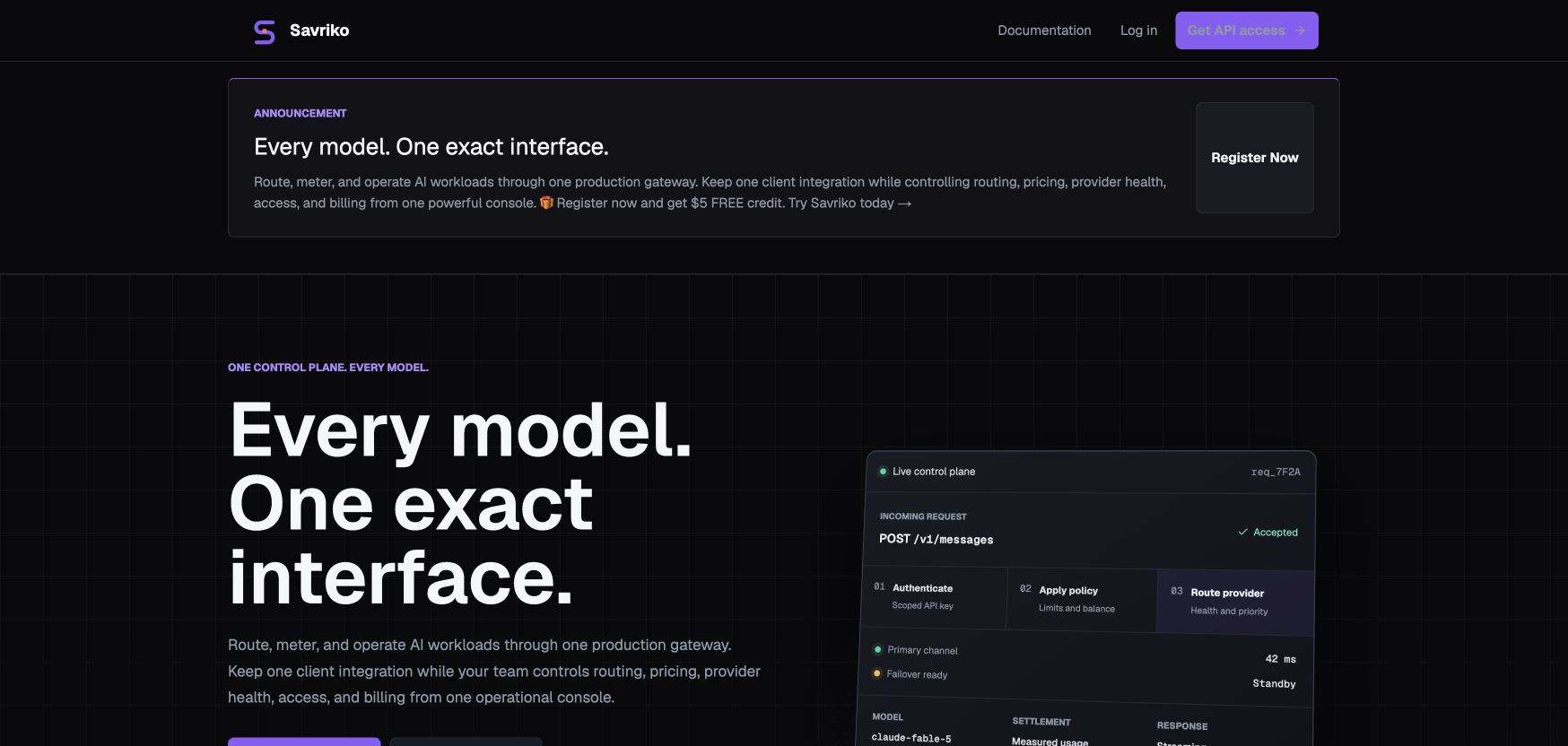Screen dimensions: 1568x746
Task: Click green dot beside Primary channel
Action: coord(877,650)
